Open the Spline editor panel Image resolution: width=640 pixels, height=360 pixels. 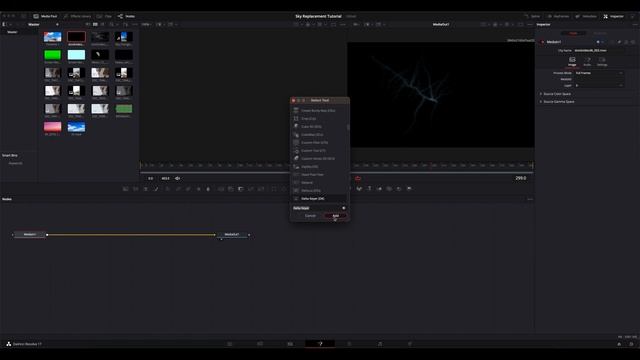(x=532, y=16)
